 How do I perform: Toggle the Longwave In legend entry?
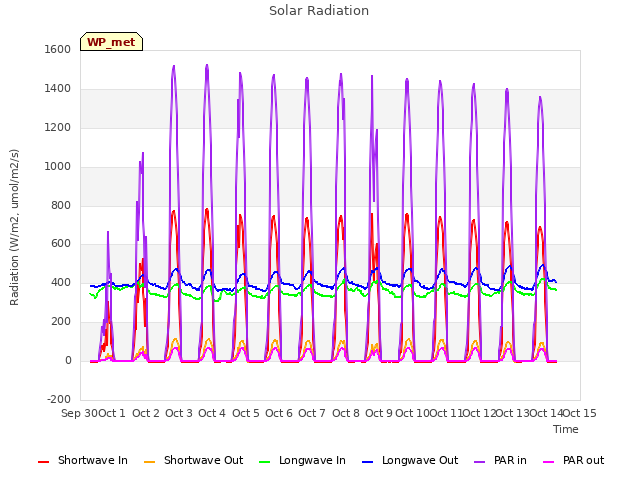302,460
